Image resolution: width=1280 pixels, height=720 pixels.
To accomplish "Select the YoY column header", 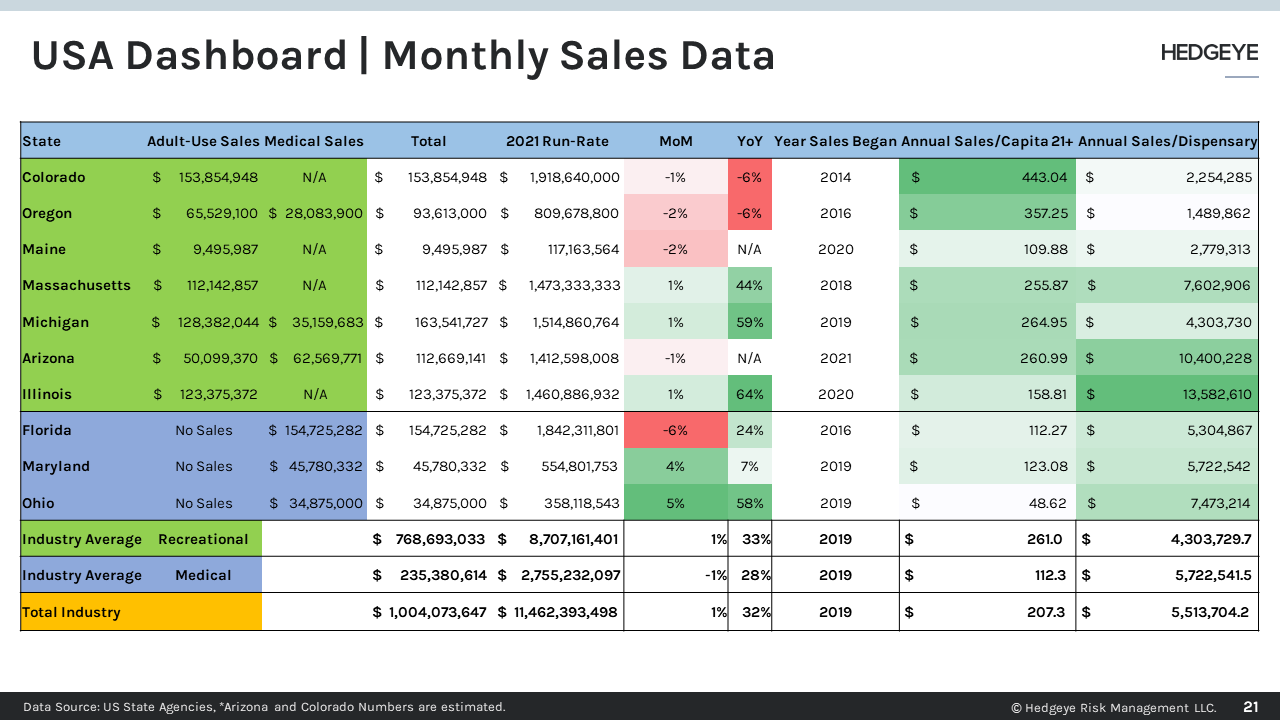I will (x=749, y=141).
